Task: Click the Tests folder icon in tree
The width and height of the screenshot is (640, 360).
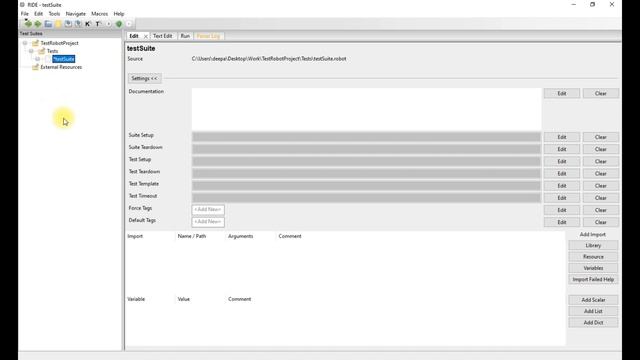Action: tap(42, 51)
